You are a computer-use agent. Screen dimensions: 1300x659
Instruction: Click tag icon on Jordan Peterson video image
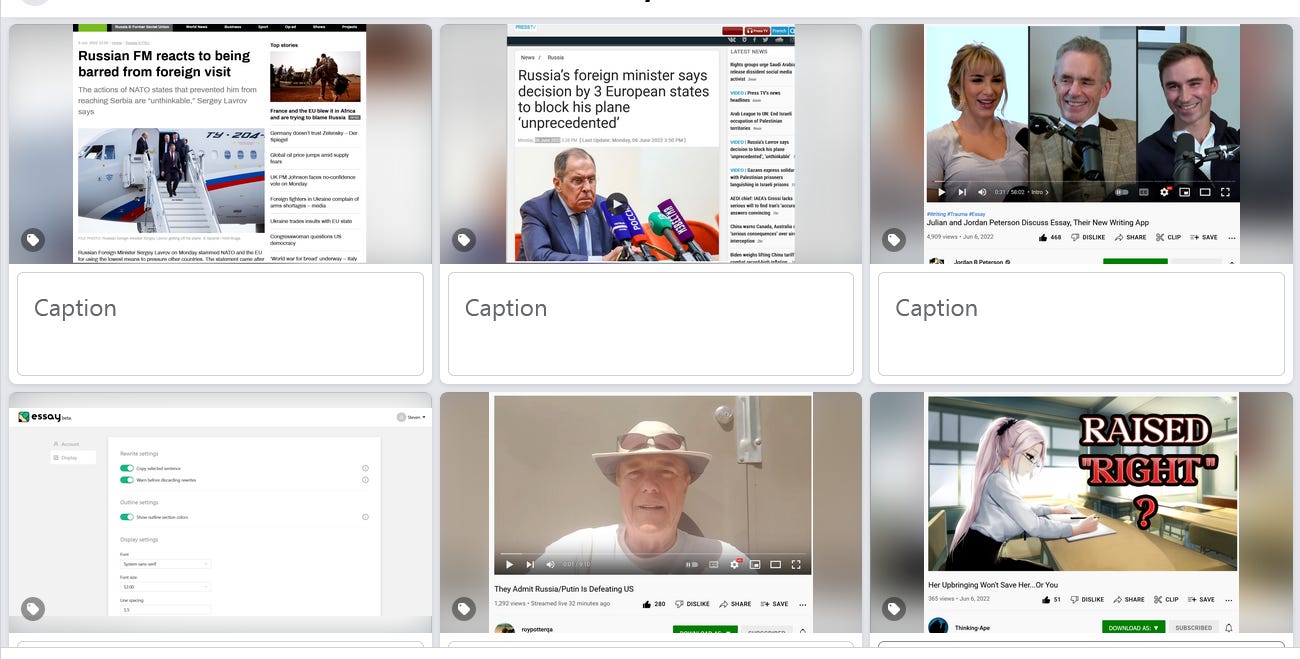click(893, 240)
